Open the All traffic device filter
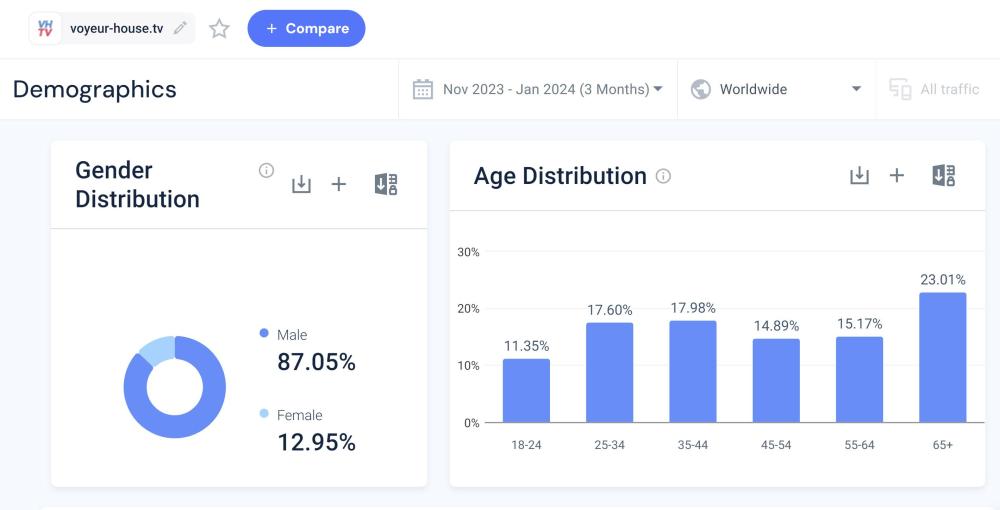1000x510 pixels. click(934, 89)
